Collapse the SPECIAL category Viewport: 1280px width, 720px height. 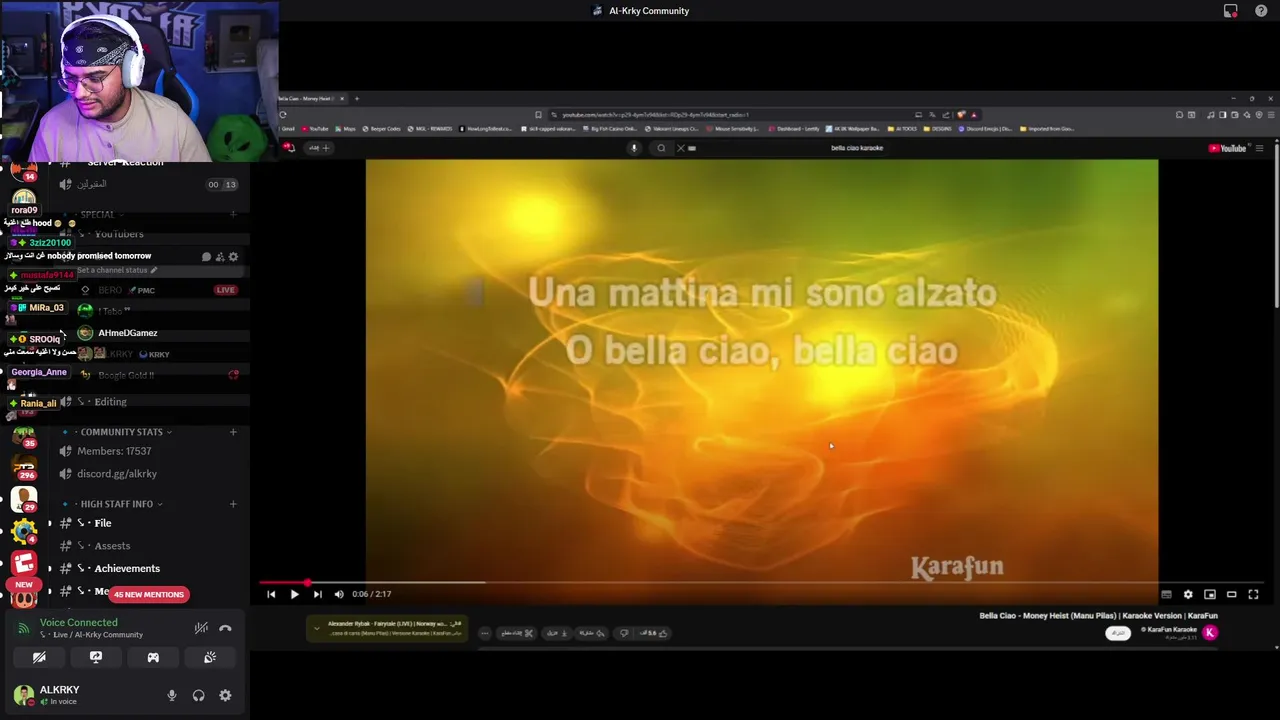(98, 214)
